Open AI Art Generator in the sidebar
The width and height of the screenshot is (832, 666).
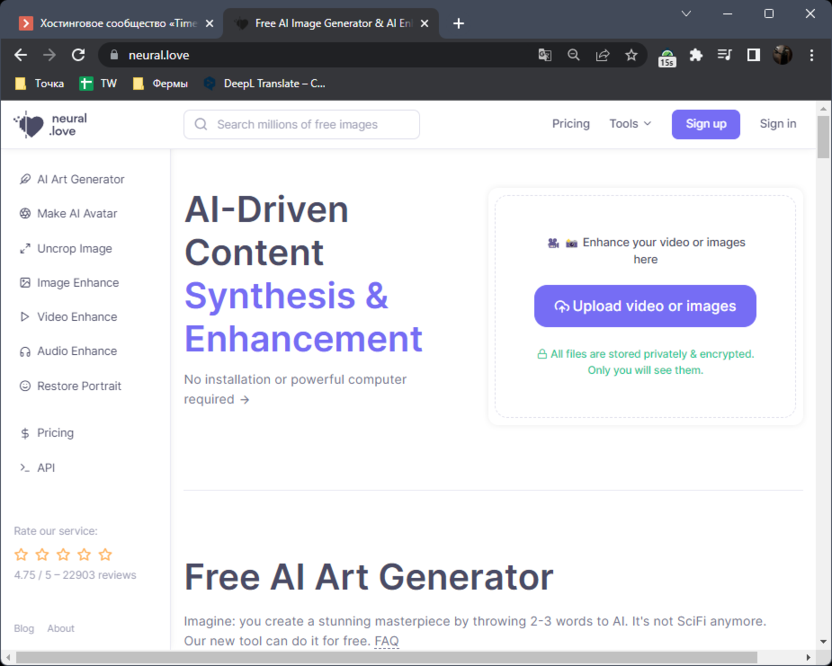click(80, 179)
